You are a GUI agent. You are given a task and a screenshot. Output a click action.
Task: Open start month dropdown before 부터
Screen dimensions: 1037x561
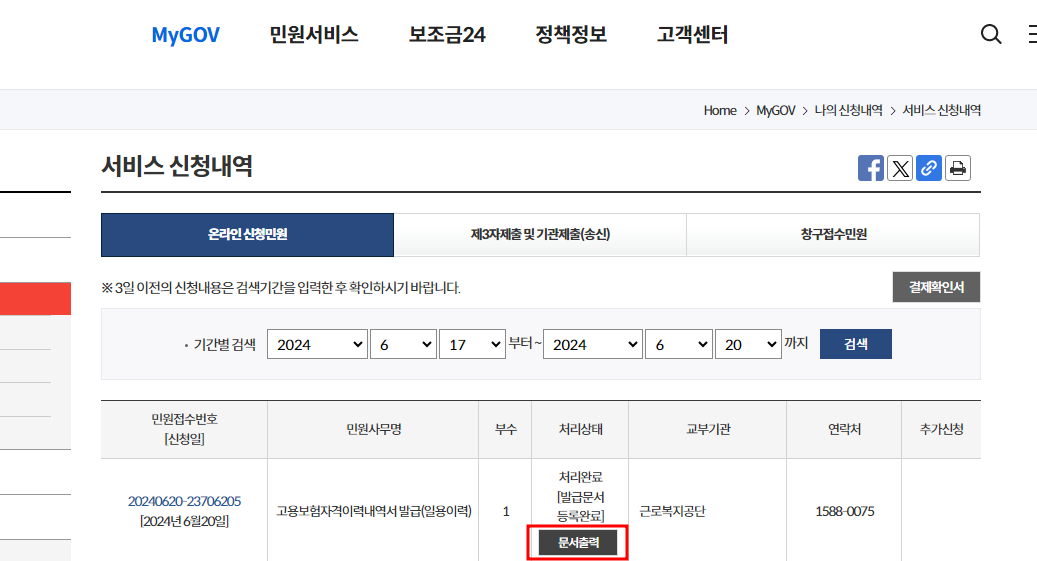point(403,344)
